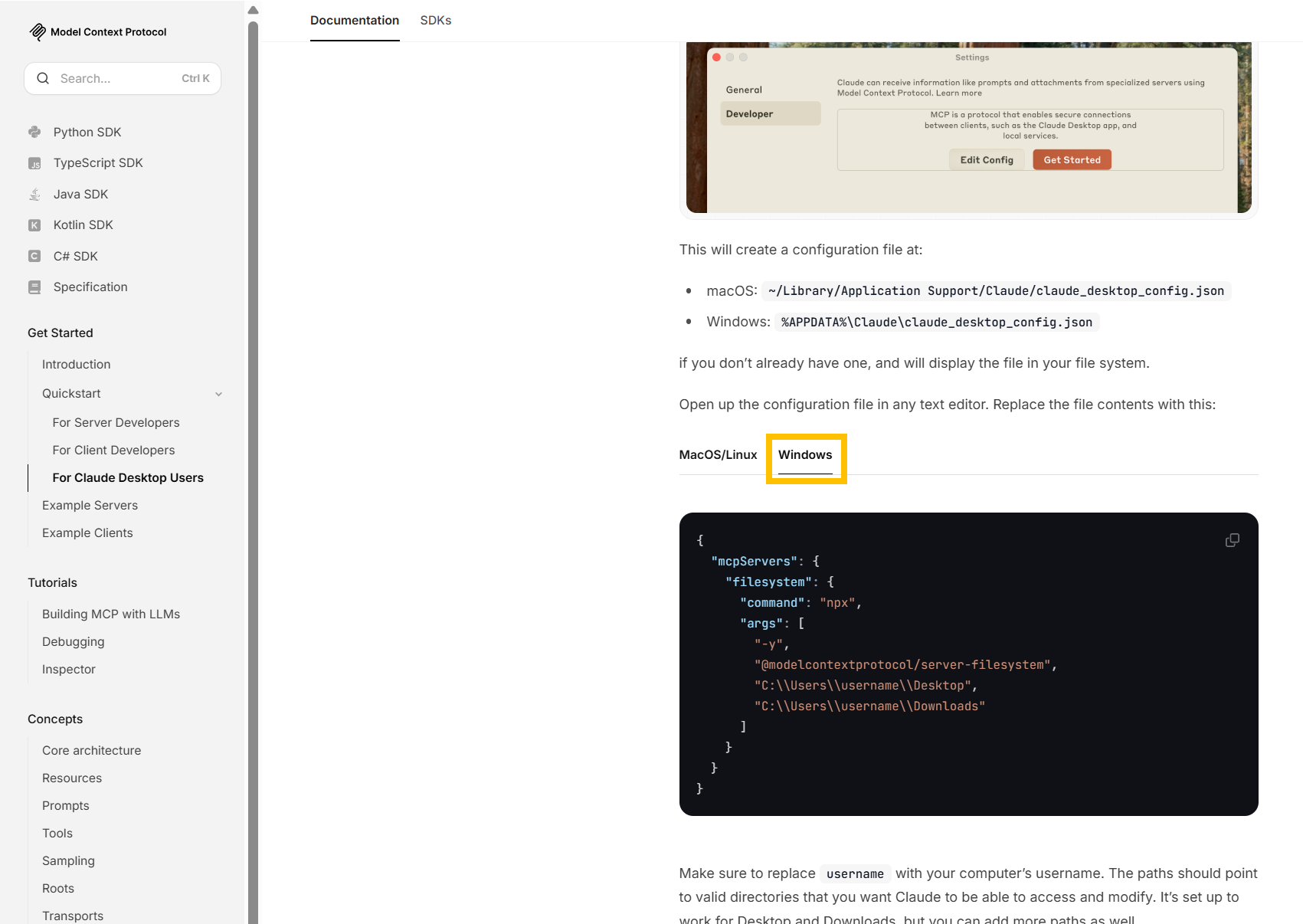The height and width of the screenshot is (924, 1303).
Task: Open the Tools concept page
Action: pos(57,834)
